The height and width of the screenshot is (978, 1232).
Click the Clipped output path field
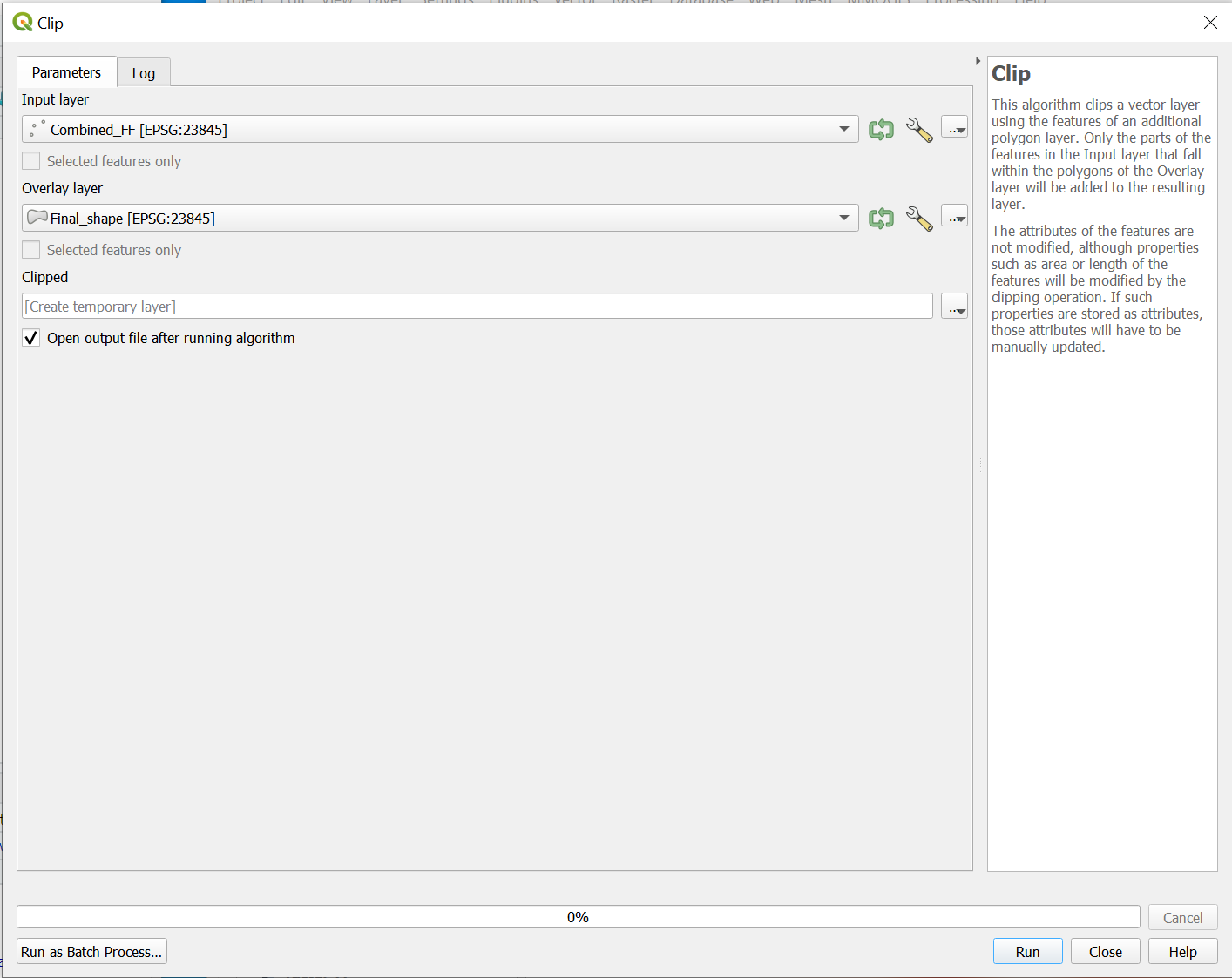click(x=477, y=307)
